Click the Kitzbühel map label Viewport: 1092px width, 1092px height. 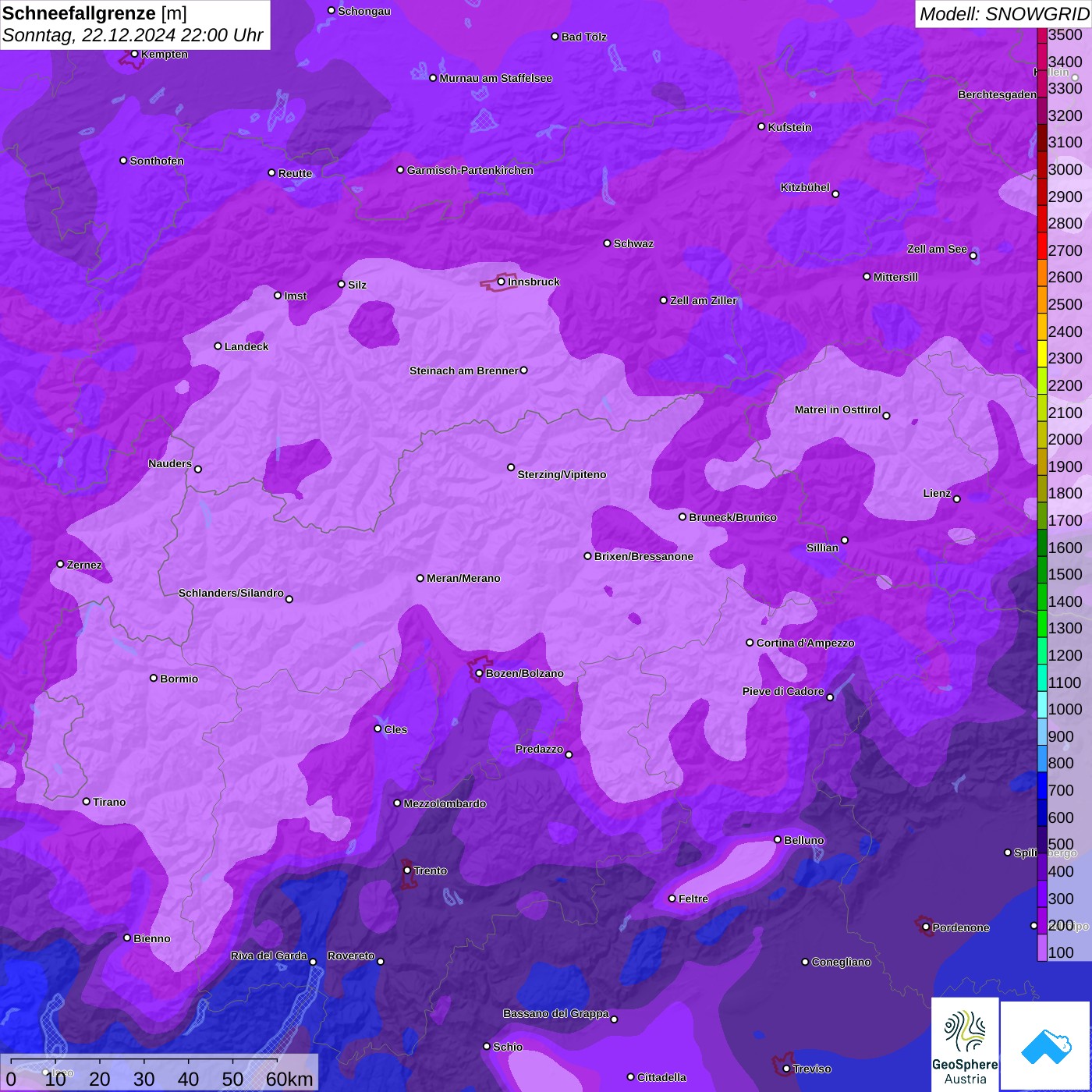point(805,187)
